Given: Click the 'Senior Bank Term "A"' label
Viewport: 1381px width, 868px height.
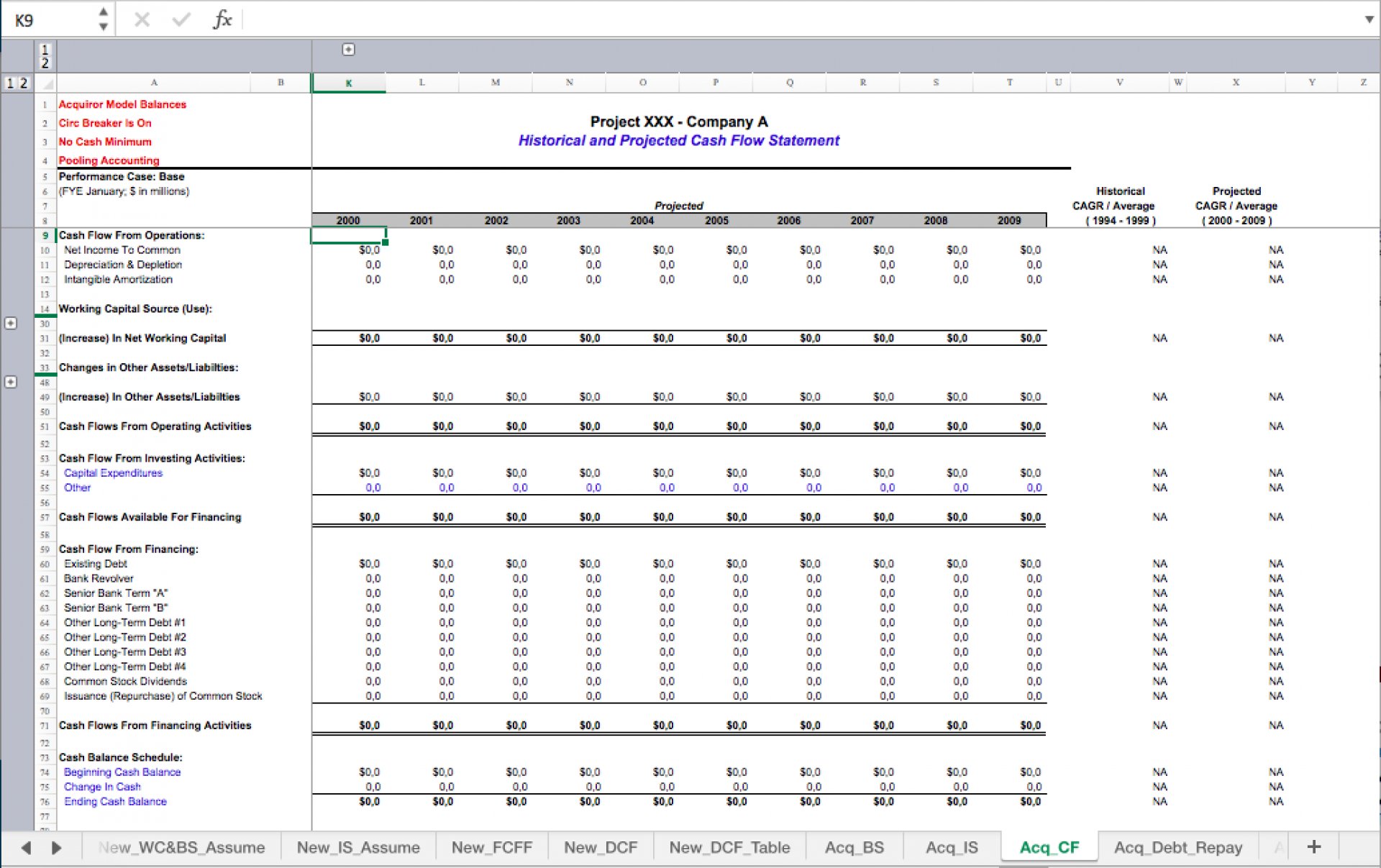Looking at the screenshot, I should [x=116, y=593].
